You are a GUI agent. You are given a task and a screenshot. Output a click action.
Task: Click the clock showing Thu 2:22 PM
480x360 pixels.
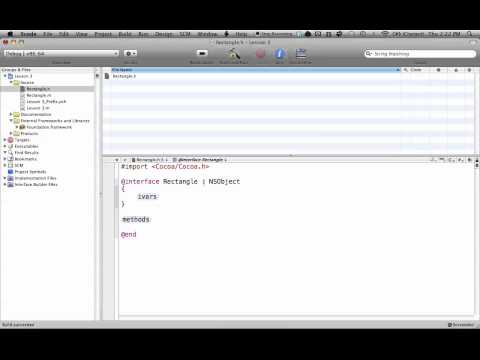coord(444,34)
